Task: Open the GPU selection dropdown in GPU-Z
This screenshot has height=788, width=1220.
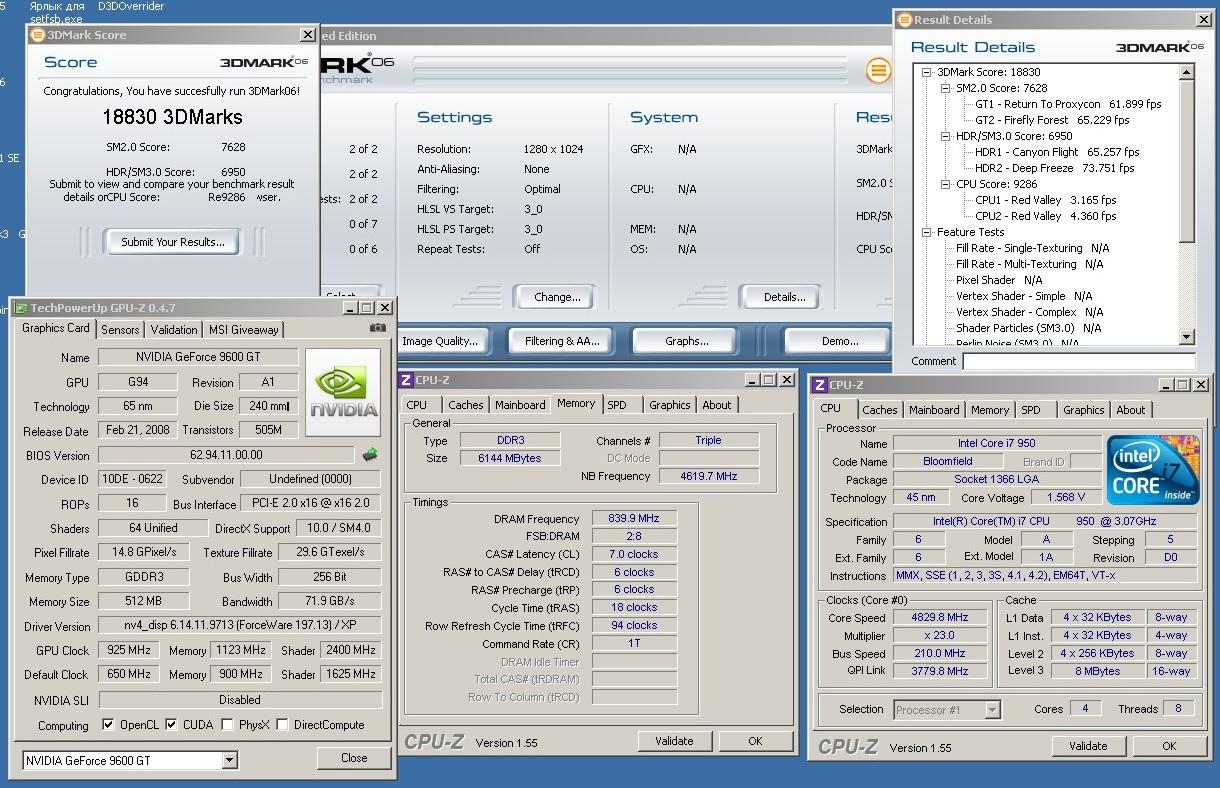Action: 230,761
